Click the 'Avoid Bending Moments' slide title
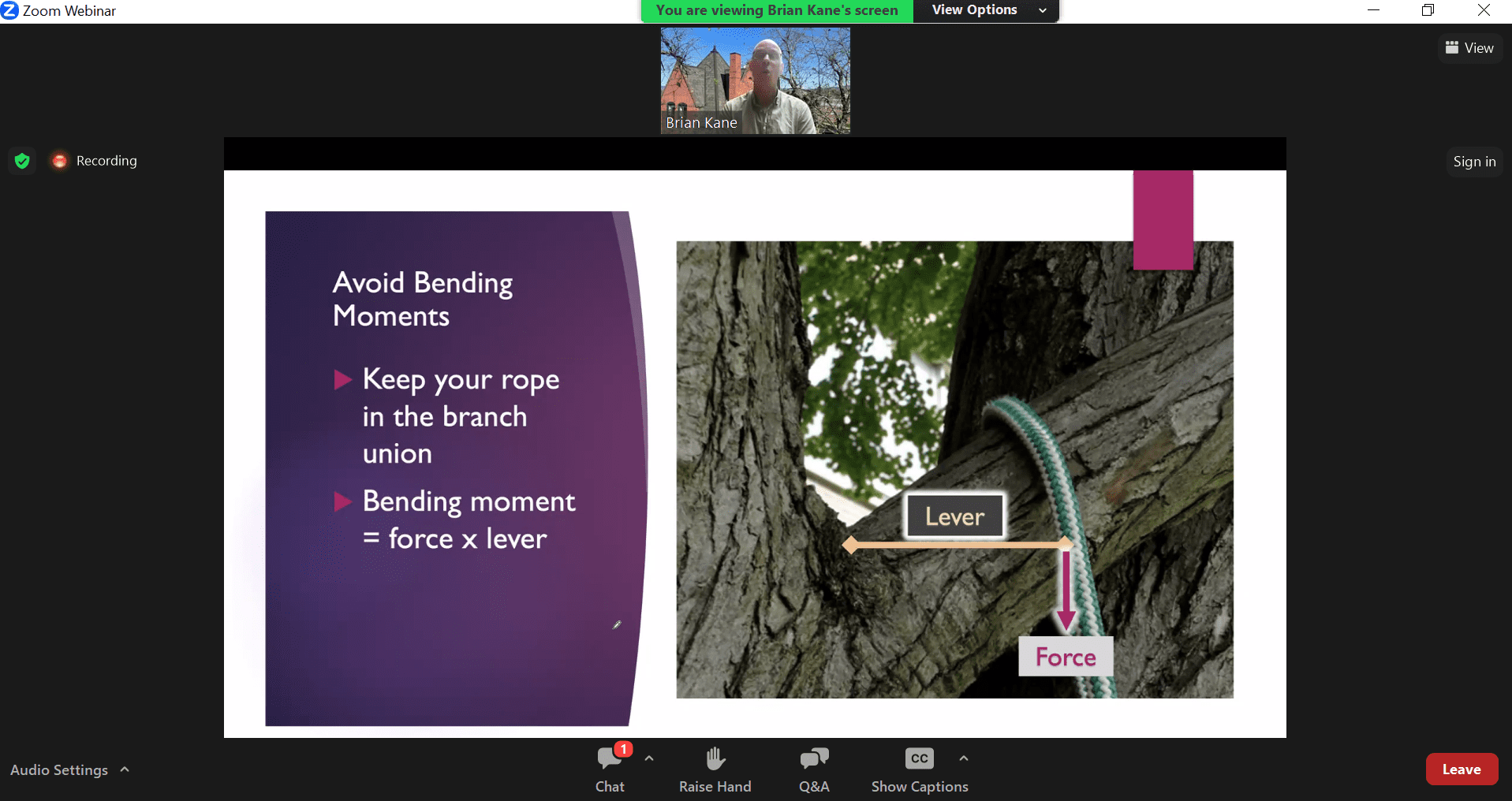 (x=423, y=299)
